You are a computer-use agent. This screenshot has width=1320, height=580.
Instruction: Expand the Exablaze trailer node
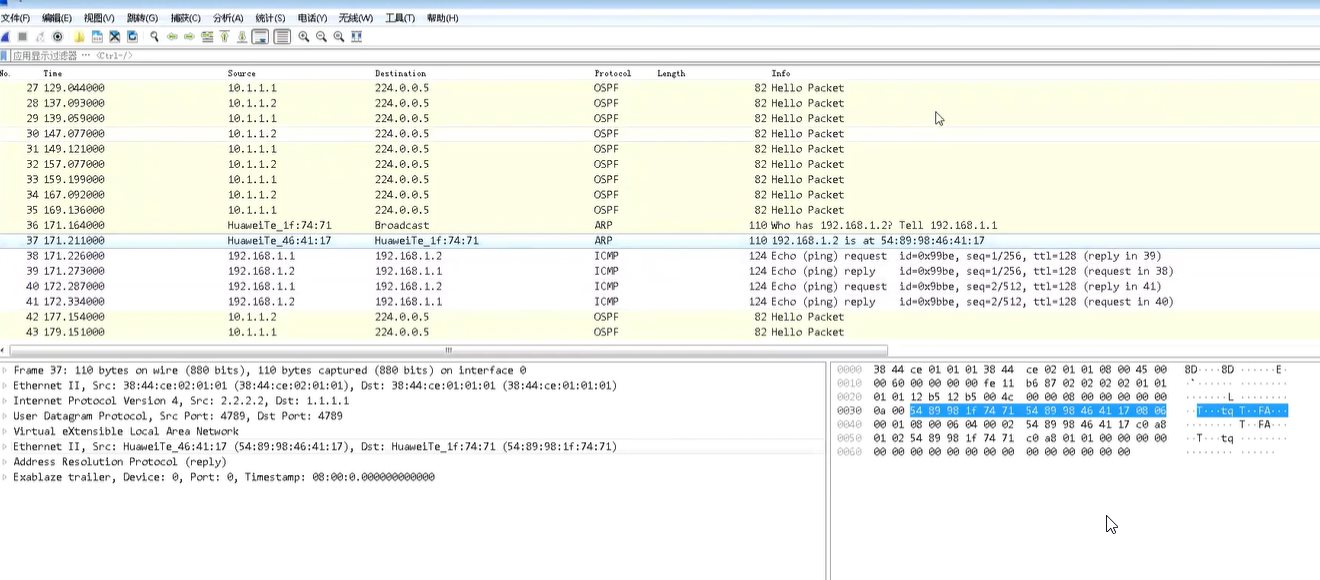(x=5, y=477)
